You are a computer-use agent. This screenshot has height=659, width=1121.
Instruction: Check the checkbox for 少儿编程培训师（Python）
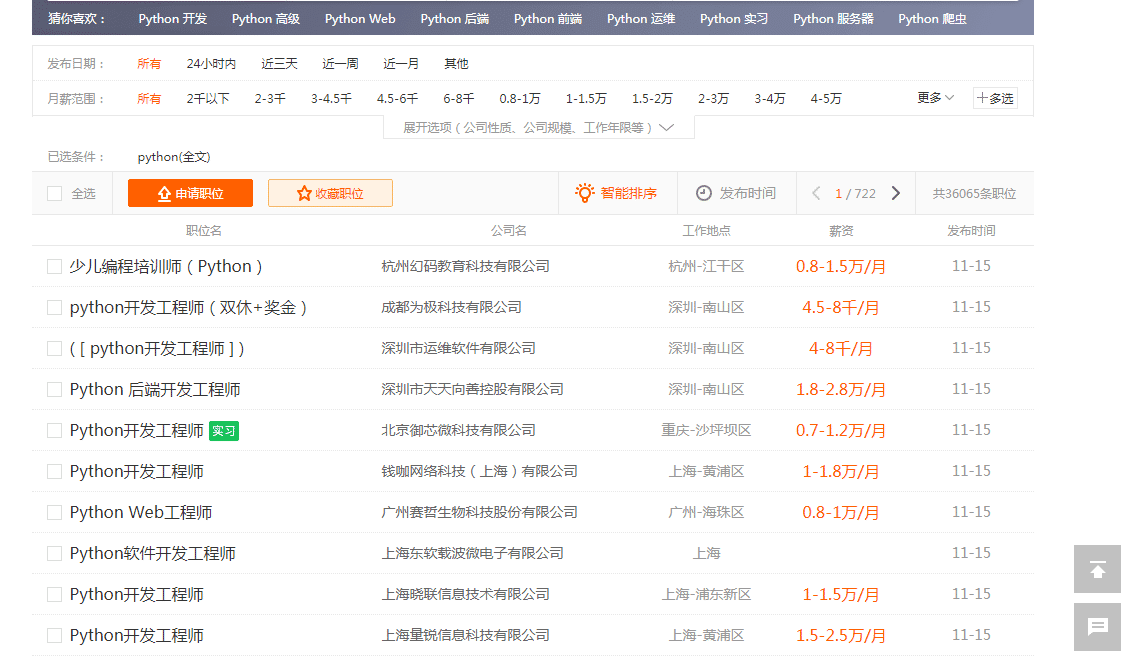pos(54,266)
